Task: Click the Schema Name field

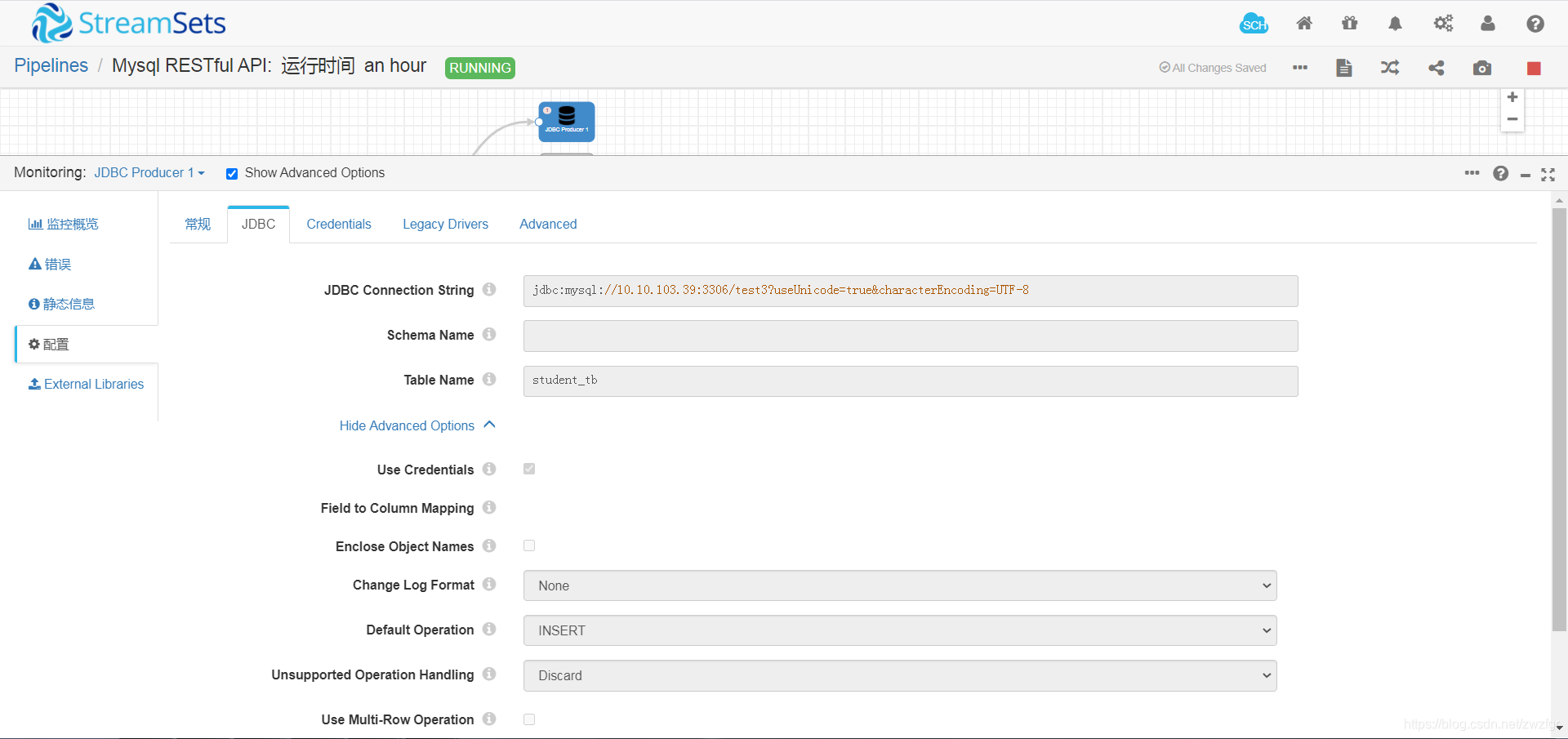Action: pos(911,336)
